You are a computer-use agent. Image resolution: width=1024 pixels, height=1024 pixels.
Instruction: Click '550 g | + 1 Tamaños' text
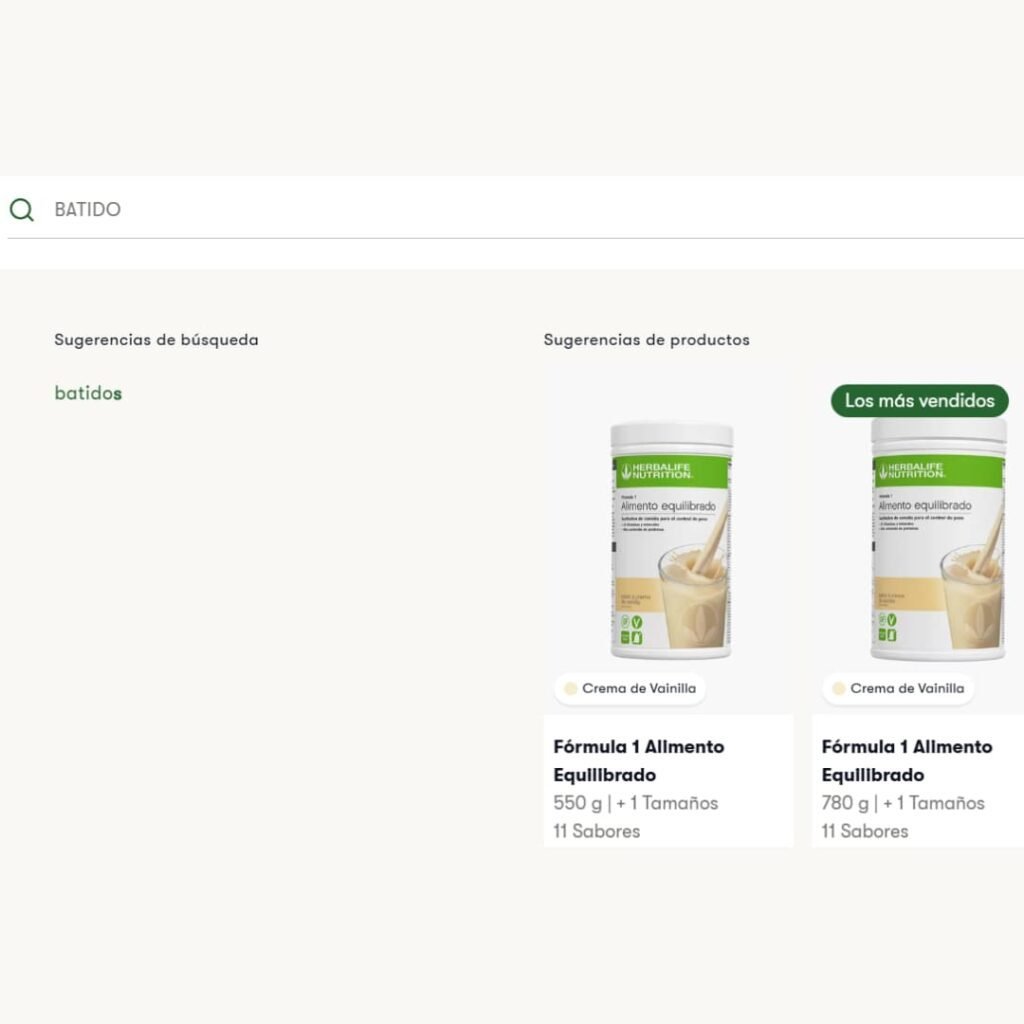(x=635, y=803)
